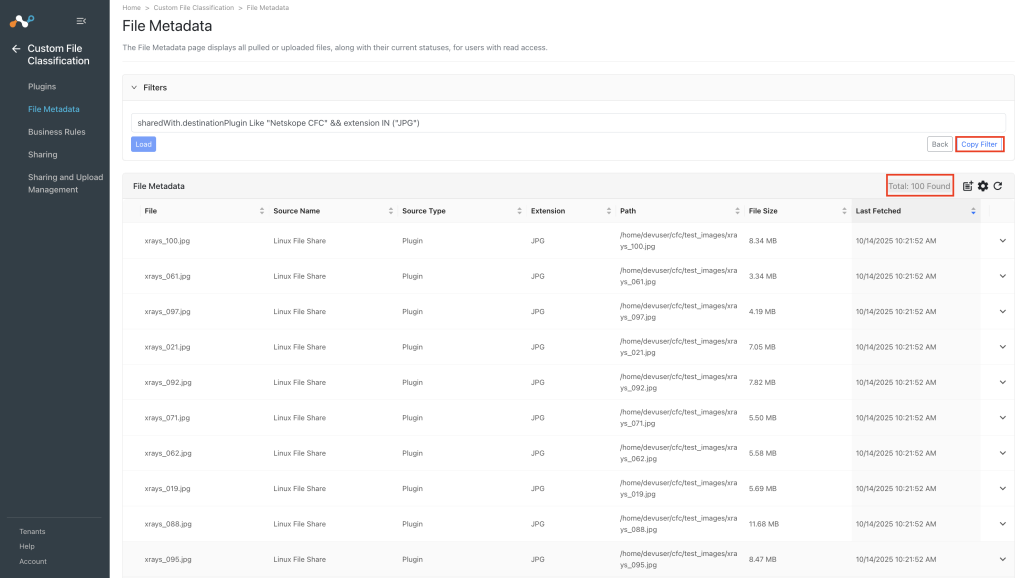Click file size 5.58 MB

(763, 453)
